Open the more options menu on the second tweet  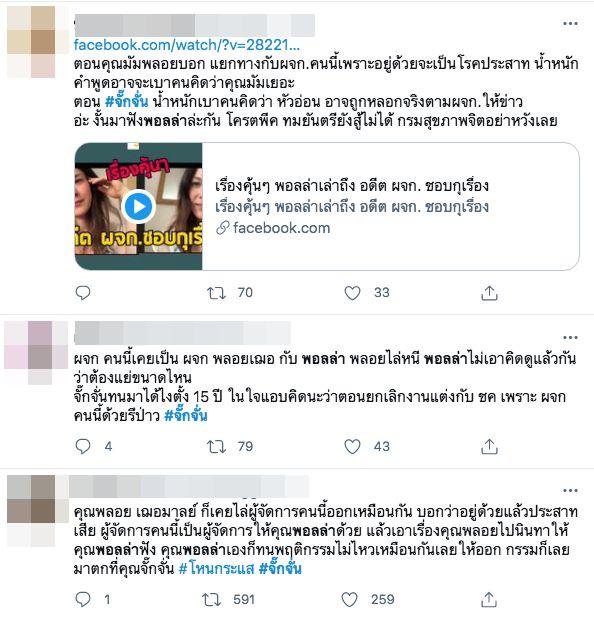point(570,337)
